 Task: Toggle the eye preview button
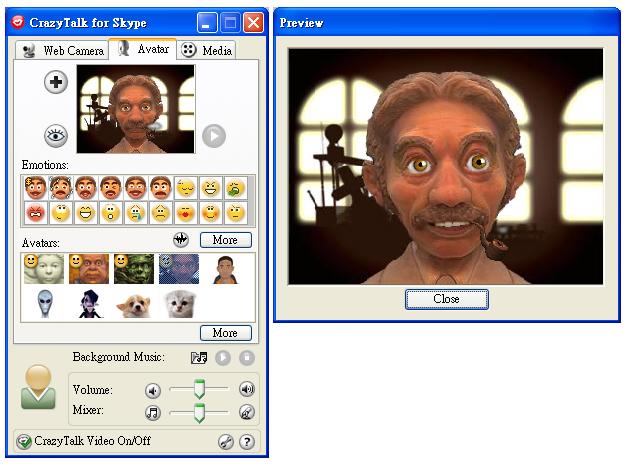point(56,136)
